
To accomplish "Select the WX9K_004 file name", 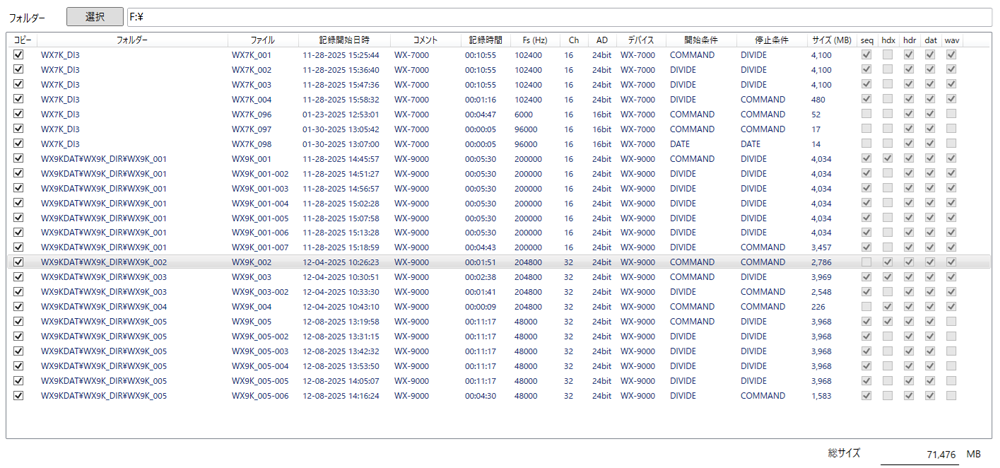I will pyautogui.click(x=251, y=307).
